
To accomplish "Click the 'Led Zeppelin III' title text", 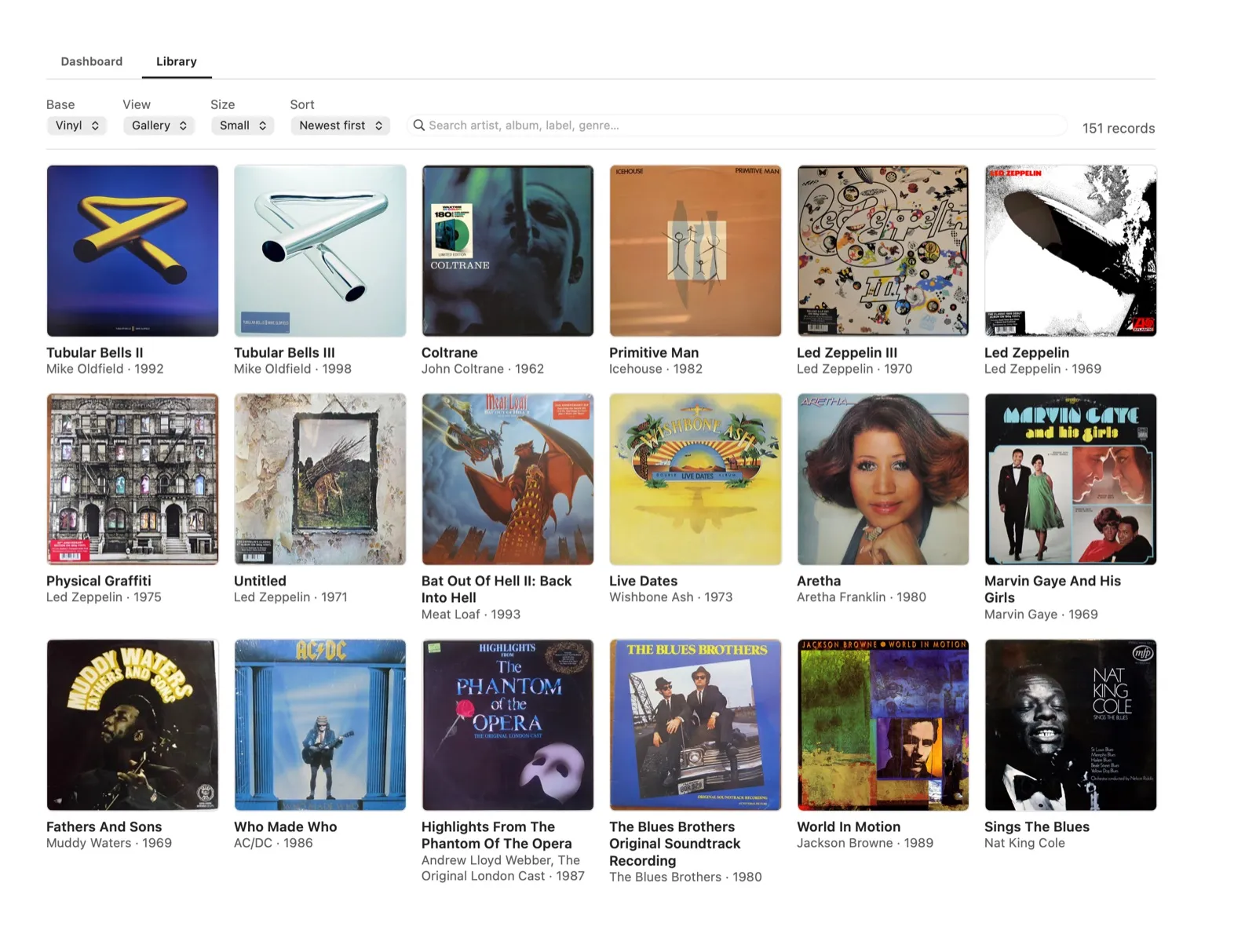I will (x=847, y=353).
